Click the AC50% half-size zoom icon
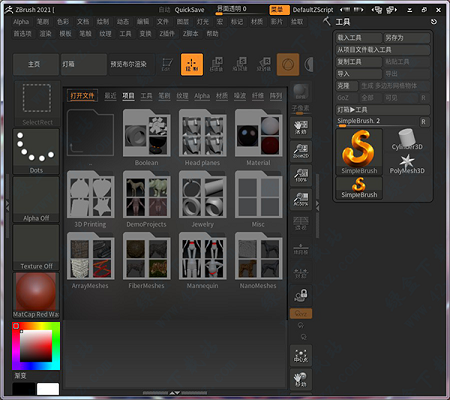Screen dimensions: 450x400 [x=301, y=199]
